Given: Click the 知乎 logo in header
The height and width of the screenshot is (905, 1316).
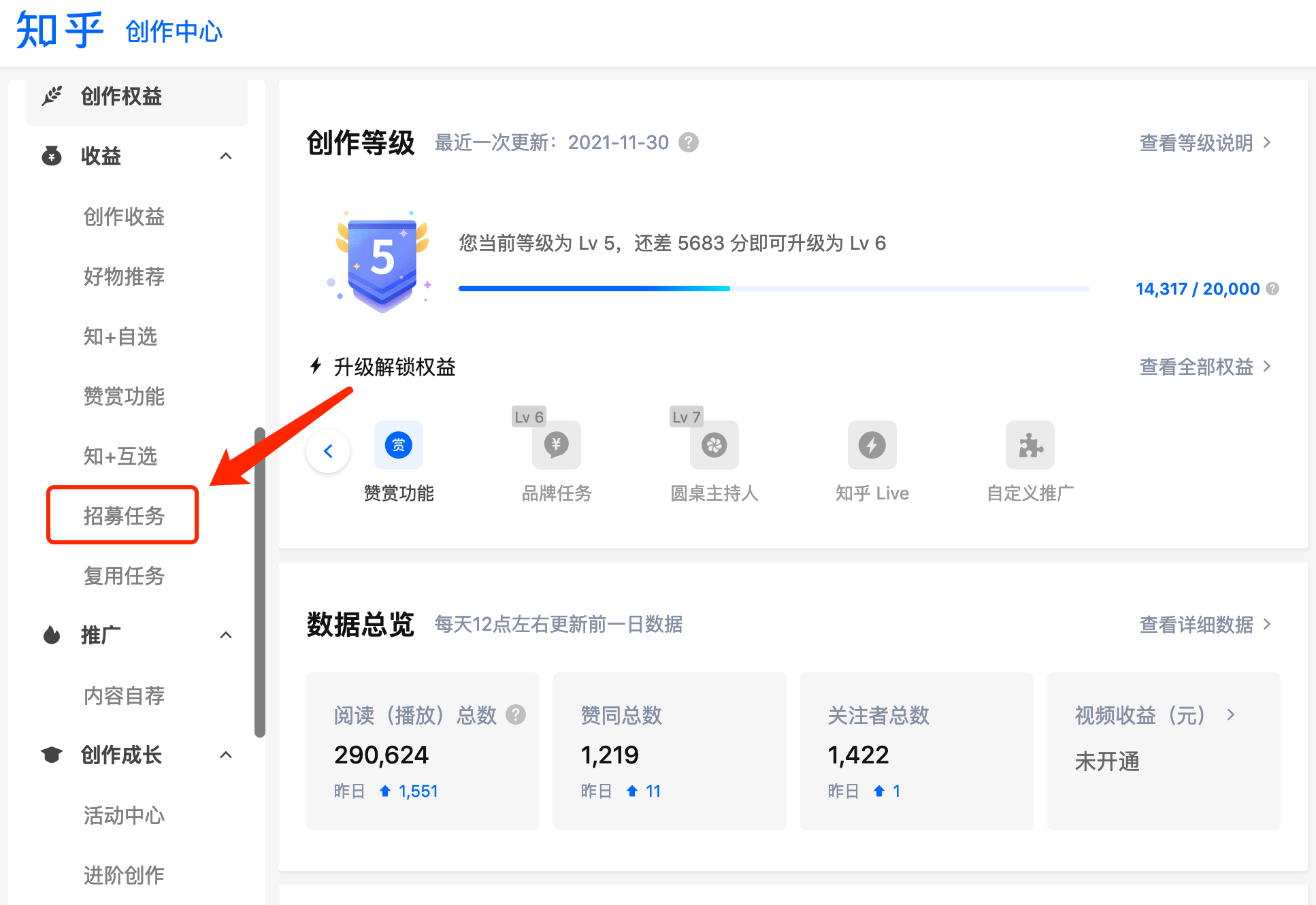Looking at the screenshot, I should [60, 31].
